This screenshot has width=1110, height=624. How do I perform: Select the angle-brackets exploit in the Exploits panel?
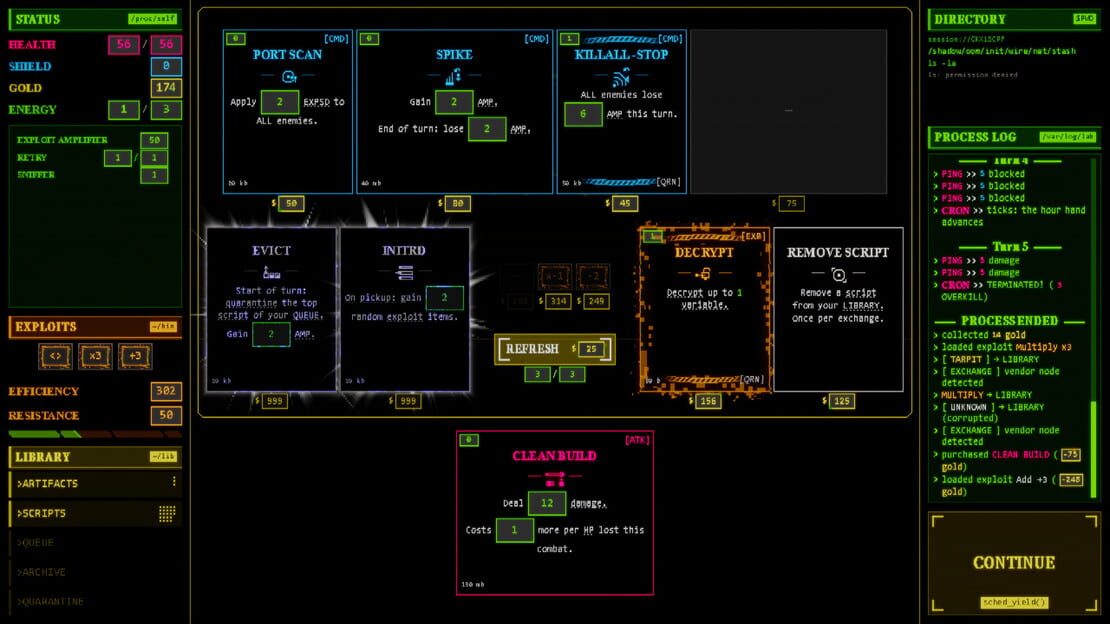pos(55,356)
